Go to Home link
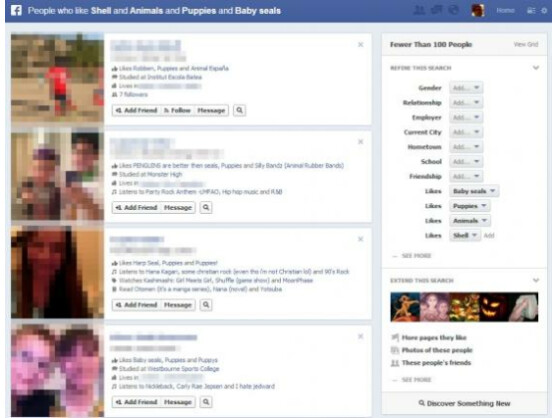Viewport: 557px width, 418px height. tap(505, 10)
